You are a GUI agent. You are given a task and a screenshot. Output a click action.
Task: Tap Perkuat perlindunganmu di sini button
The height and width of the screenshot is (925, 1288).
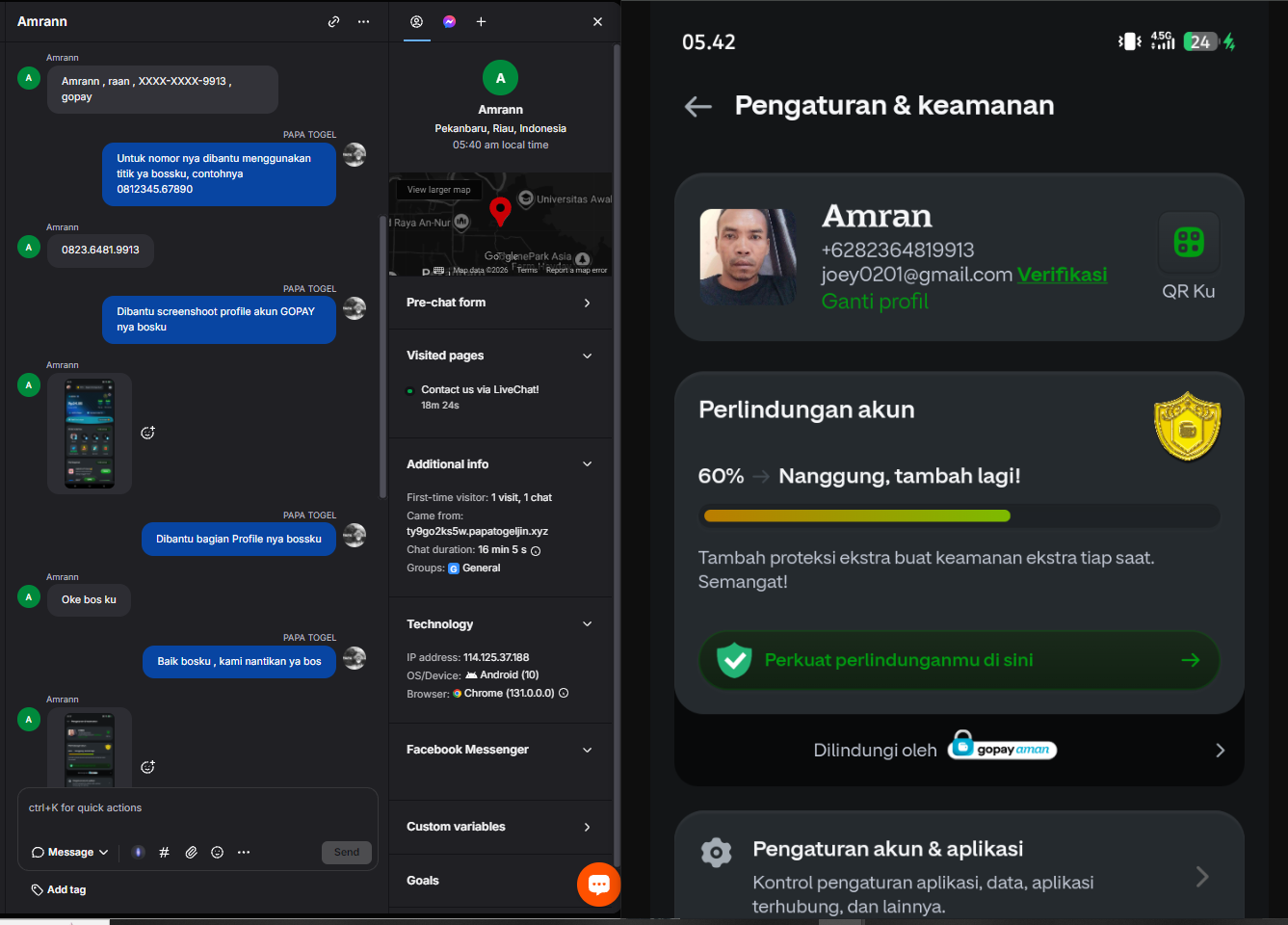(x=959, y=660)
